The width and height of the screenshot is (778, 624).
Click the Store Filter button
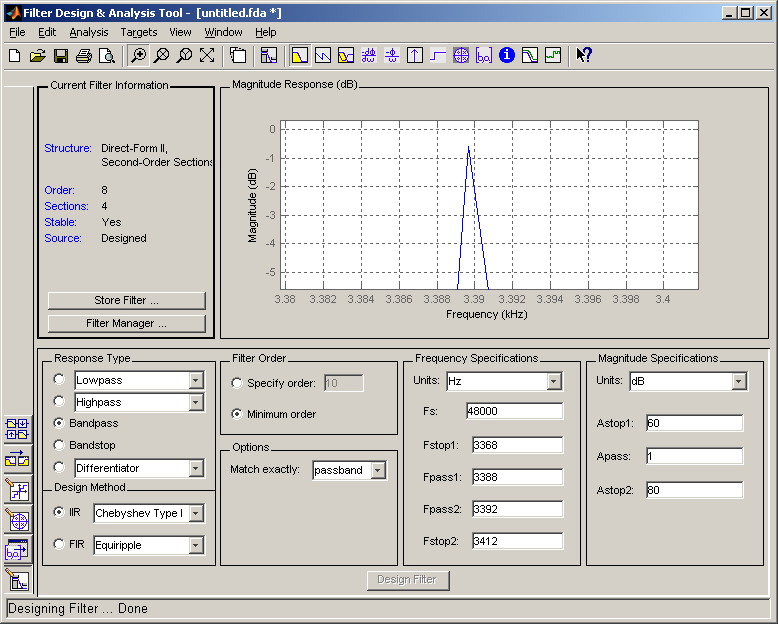pyautogui.click(x=127, y=301)
